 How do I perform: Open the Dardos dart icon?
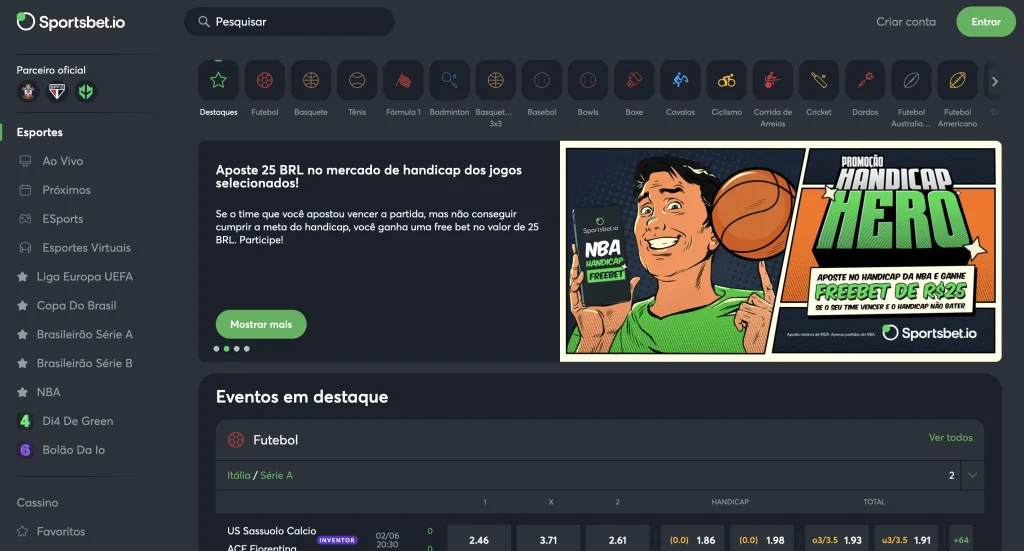coord(865,81)
